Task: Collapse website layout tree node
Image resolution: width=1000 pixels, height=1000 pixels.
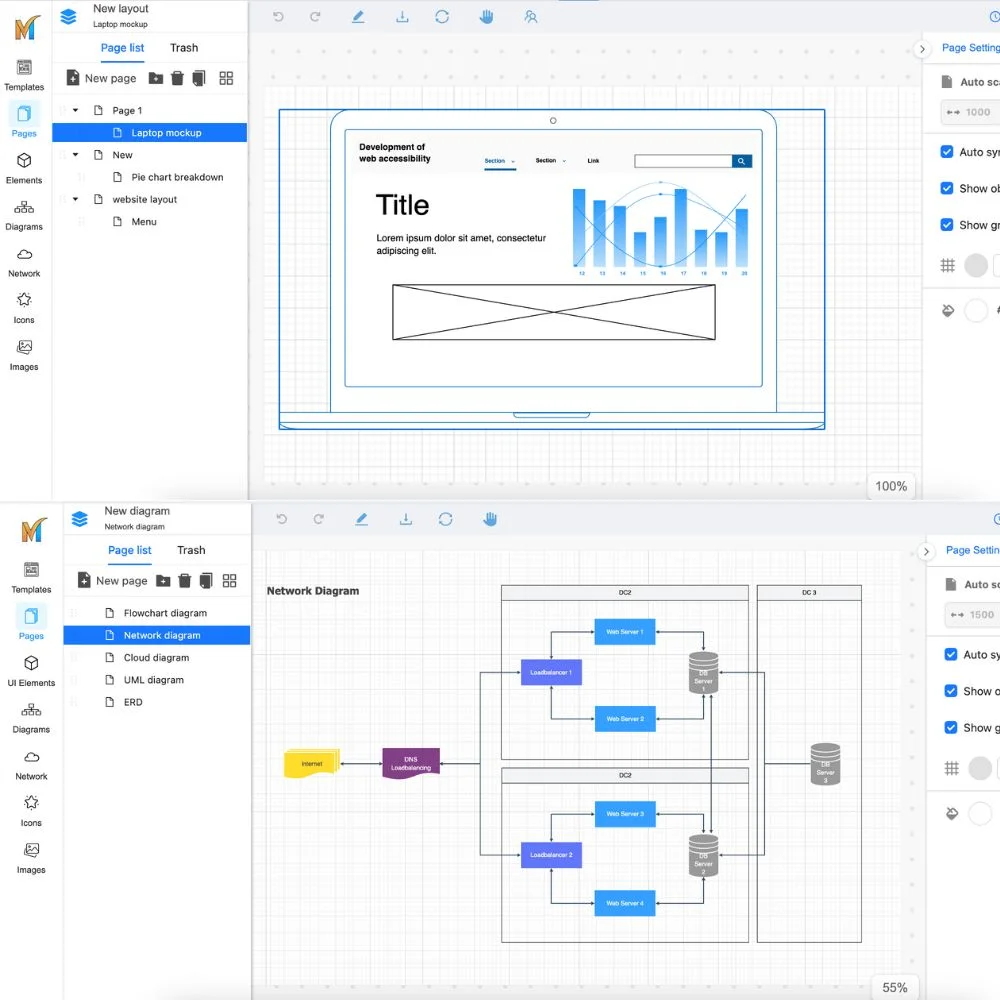Action: pyautogui.click(x=75, y=200)
